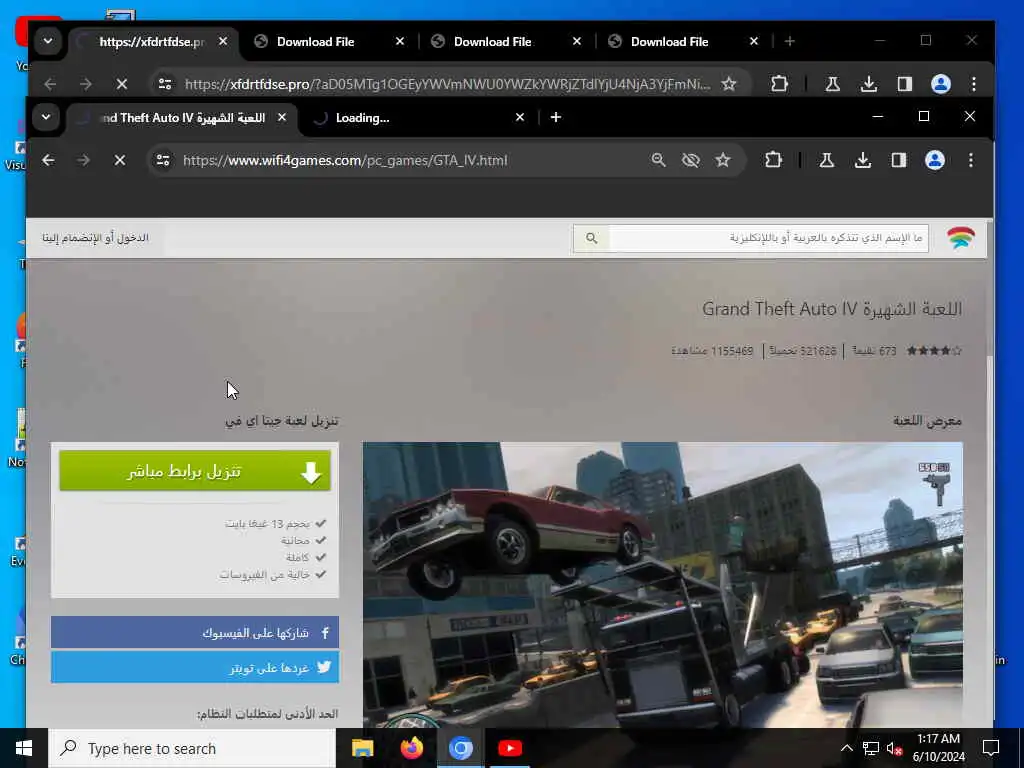The image size is (1024, 768).
Task: Bookmark the wifi4games page with star
Action: point(722,160)
